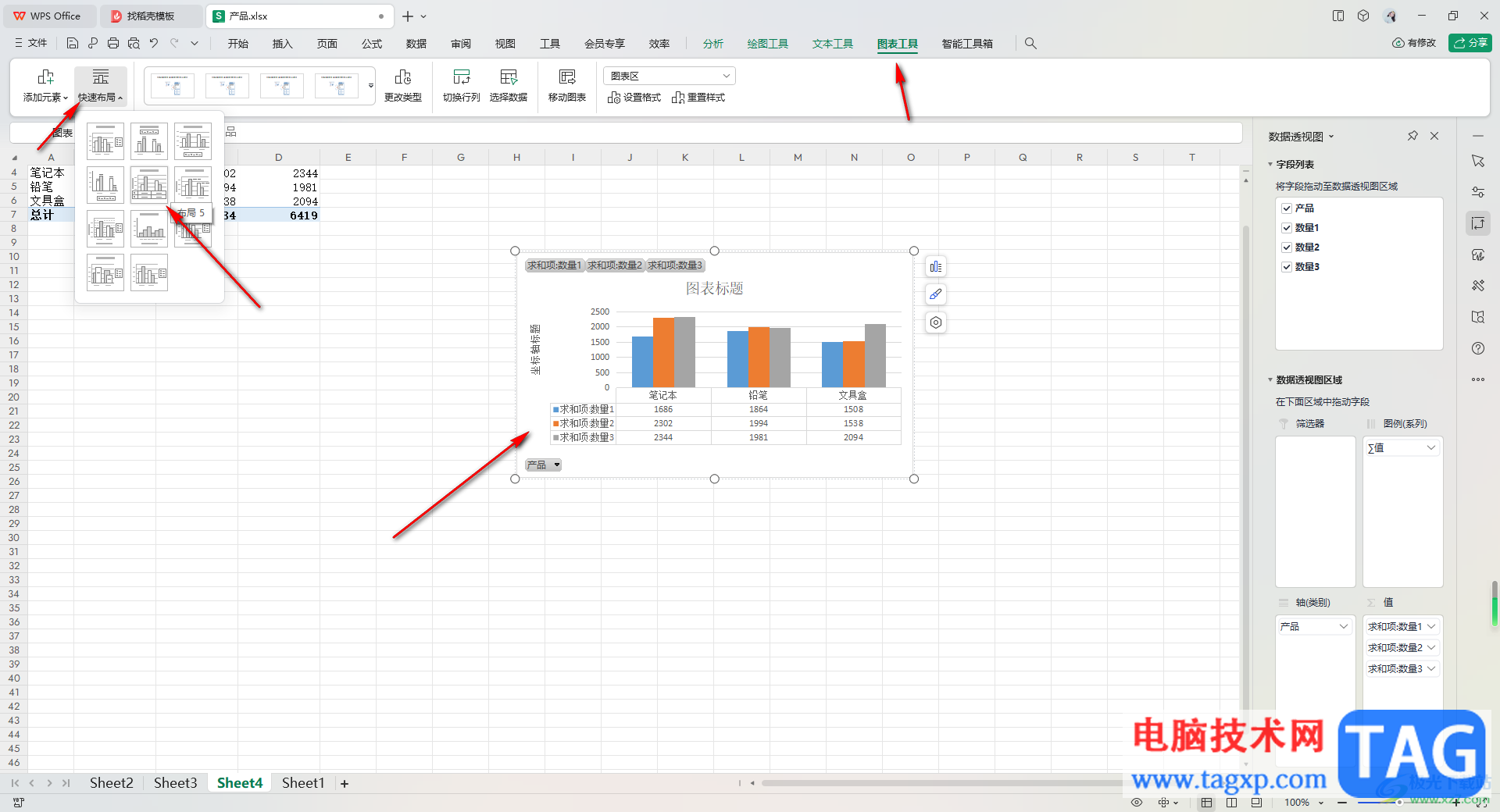Click the zoom out minus button
Image resolution: width=1500 pixels, height=812 pixels.
coord(1341,802)
